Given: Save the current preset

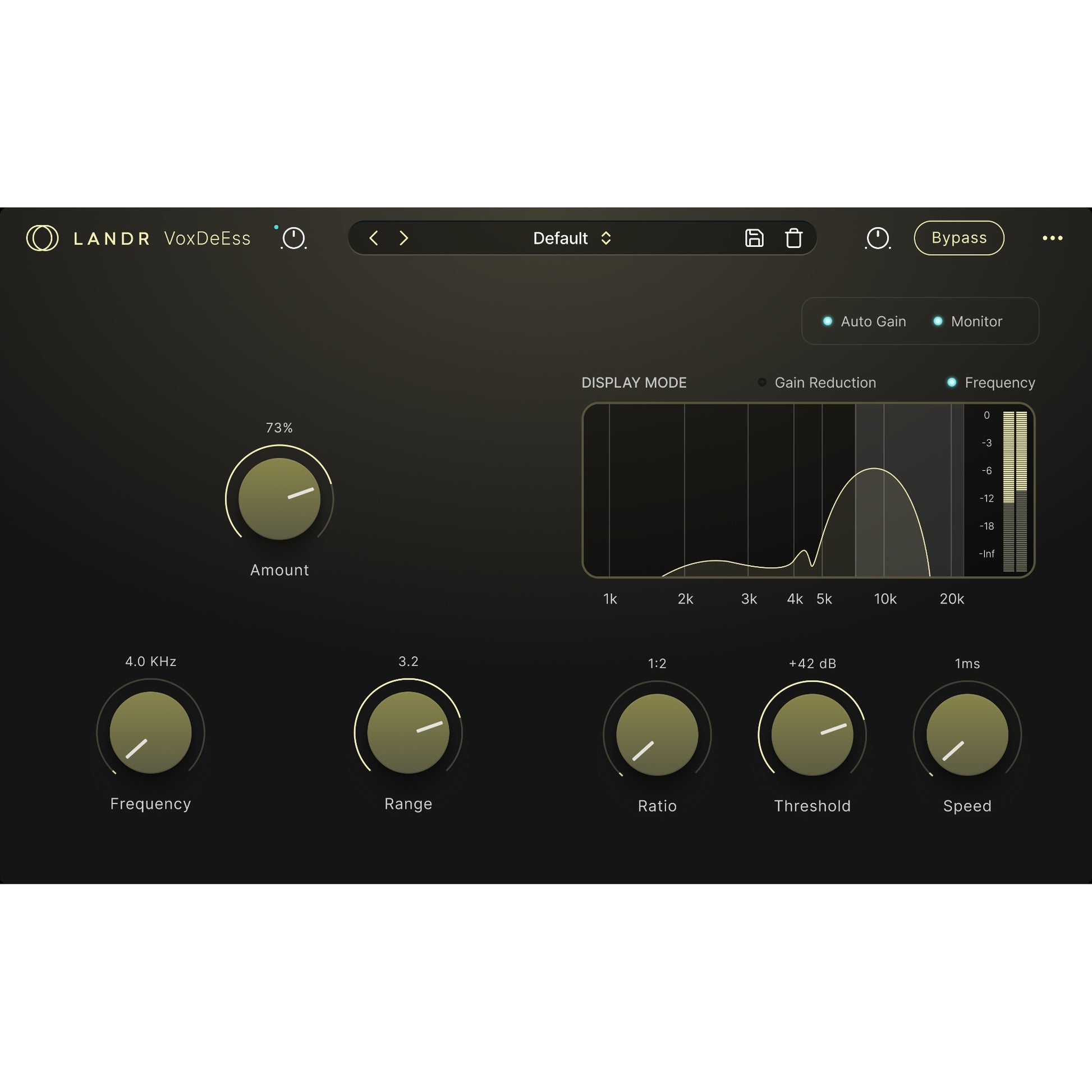Looking at the screenshot, I should tap(754, 238).
